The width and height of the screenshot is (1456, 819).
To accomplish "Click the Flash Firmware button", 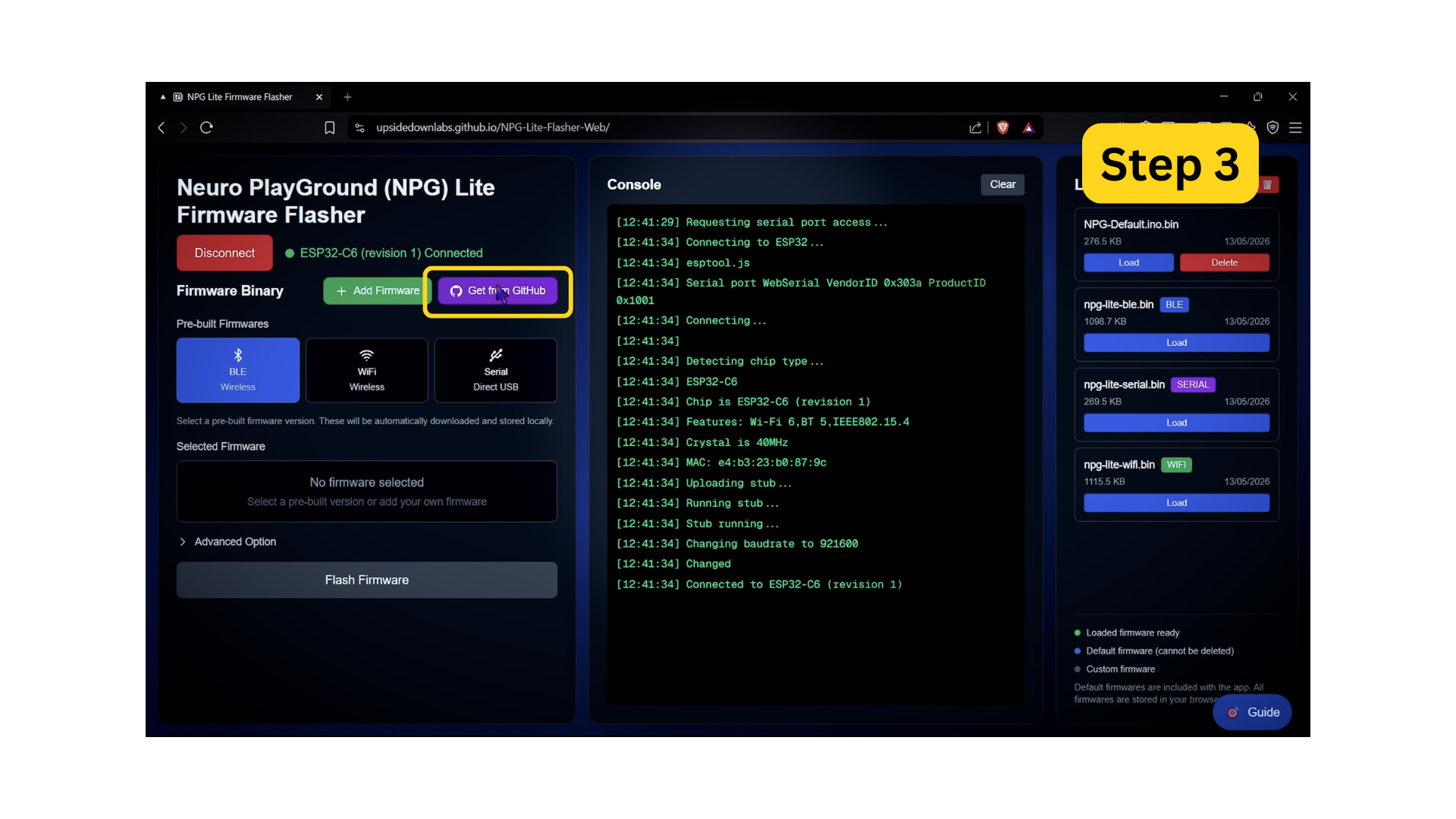I will pos(367,580).
